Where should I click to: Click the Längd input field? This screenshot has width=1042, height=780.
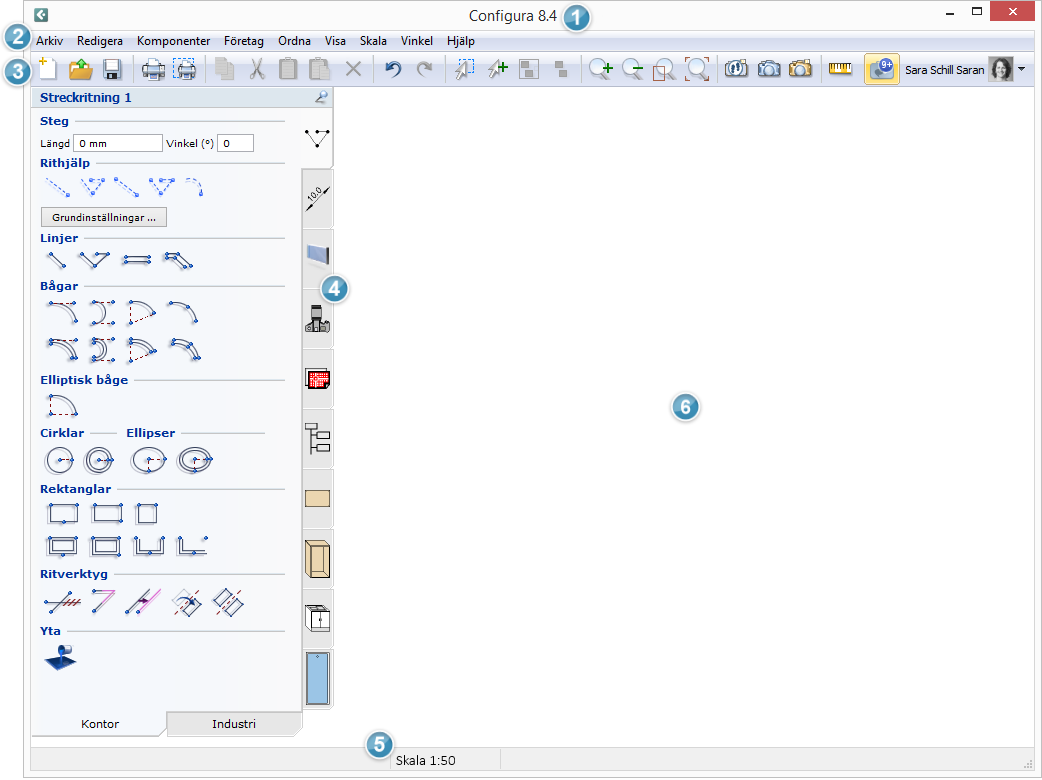(x=117, y=144)
